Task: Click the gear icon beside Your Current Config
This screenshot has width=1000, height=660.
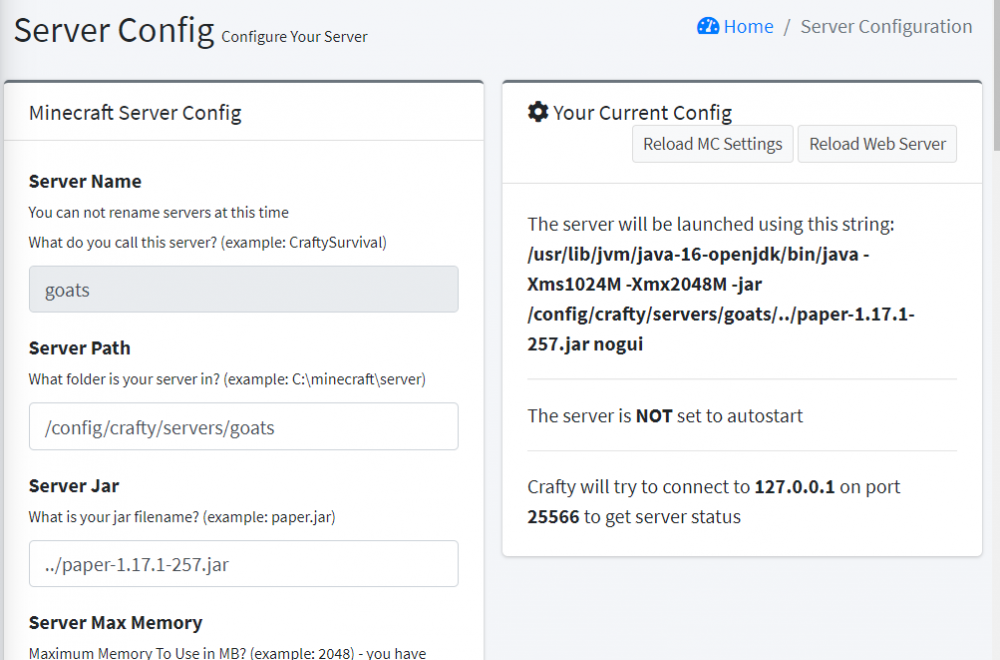Action: pyautogui.click(x=538, y=112)
